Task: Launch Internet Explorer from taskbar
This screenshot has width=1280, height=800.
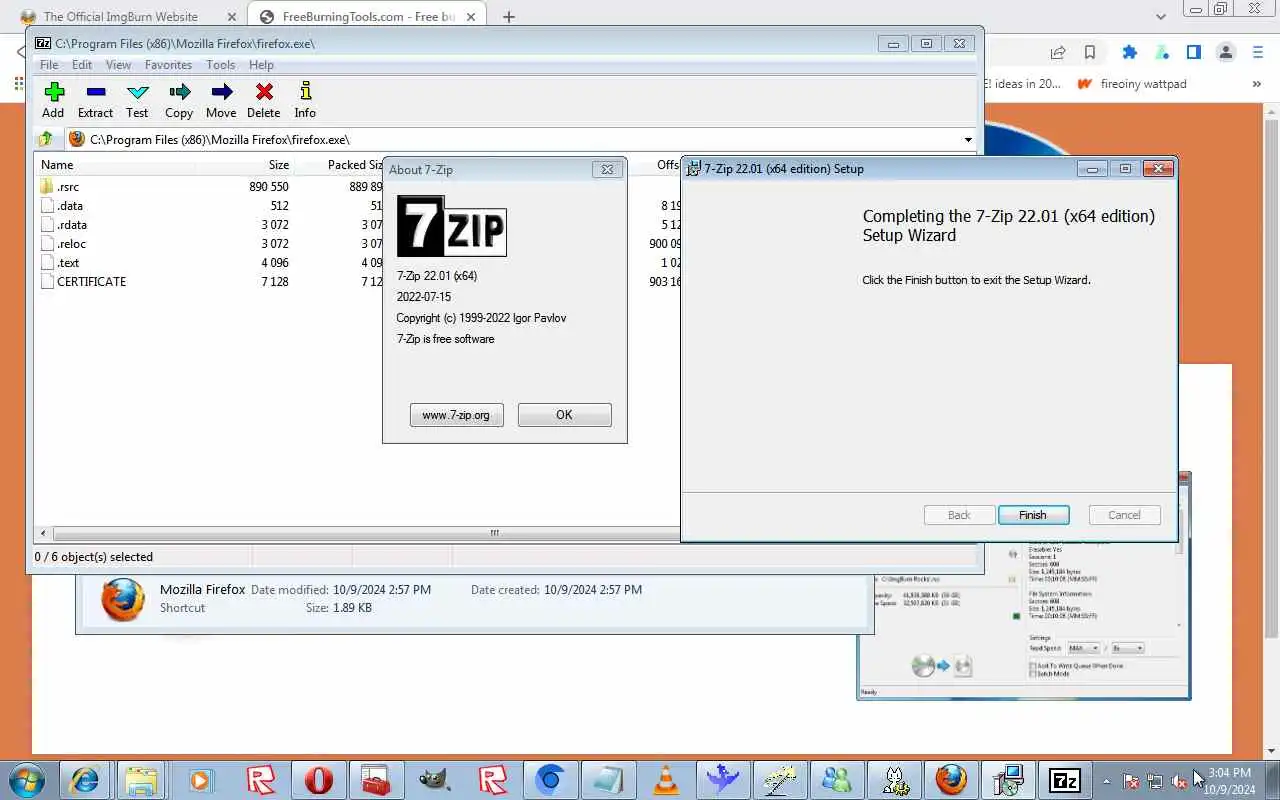Action: click(x=85, y=780)
